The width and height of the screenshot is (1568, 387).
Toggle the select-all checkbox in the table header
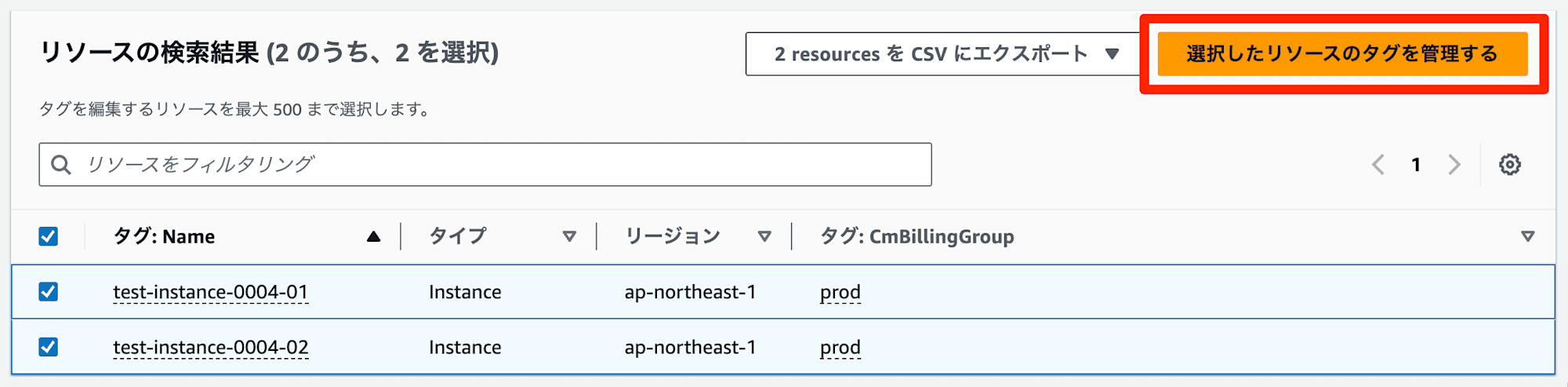[49, 236]
